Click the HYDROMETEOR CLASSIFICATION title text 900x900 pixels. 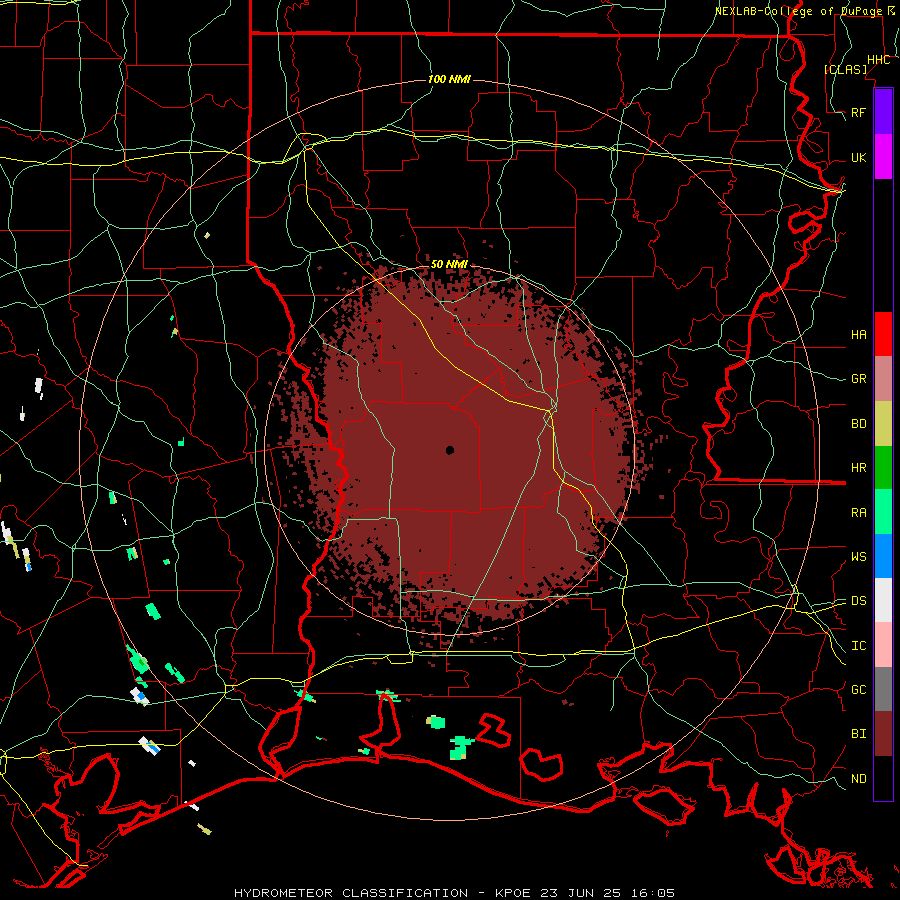351,893
